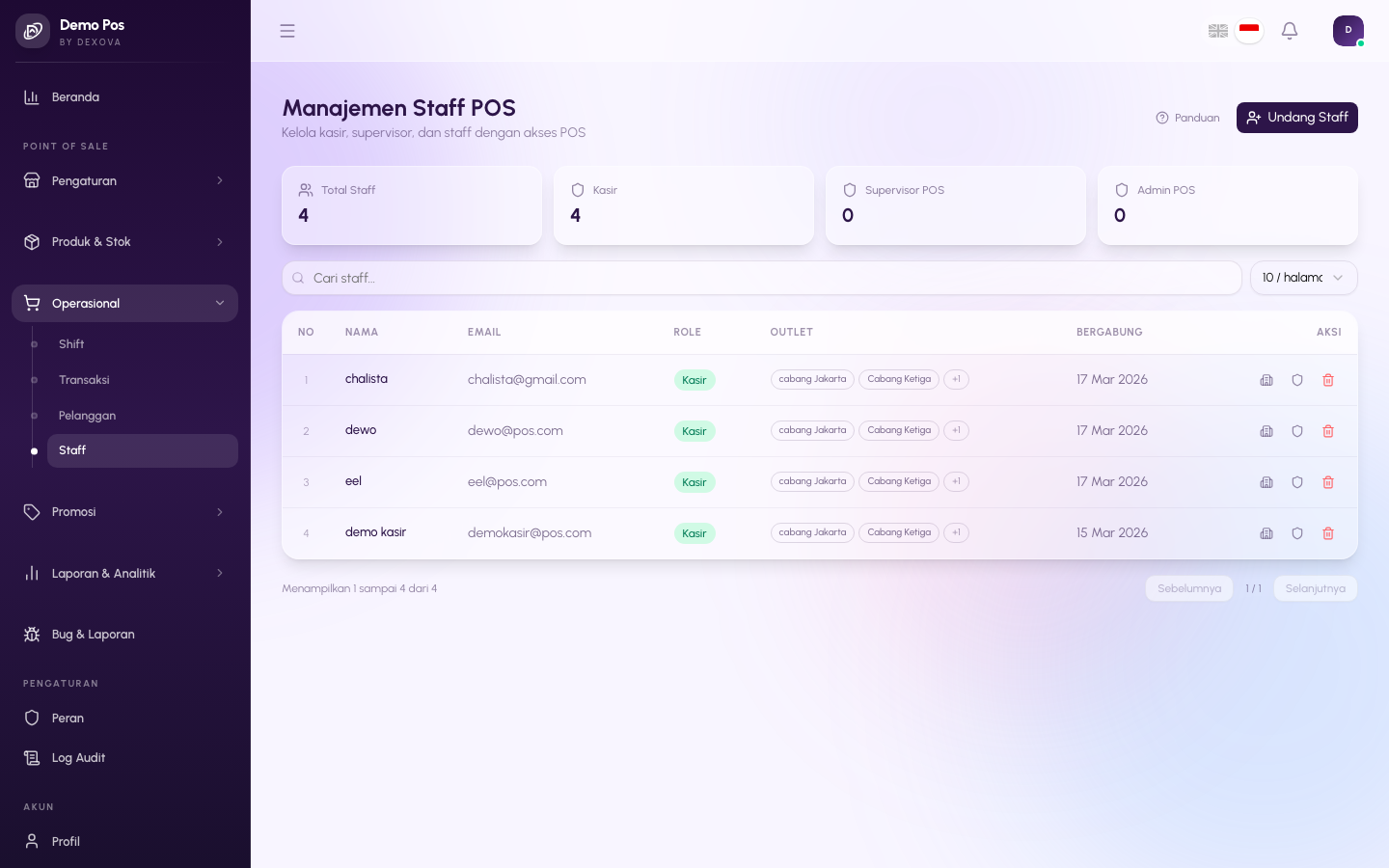Open the Peran roles page
This screenshot has width=1389, height=868.
tap(125, 719)
